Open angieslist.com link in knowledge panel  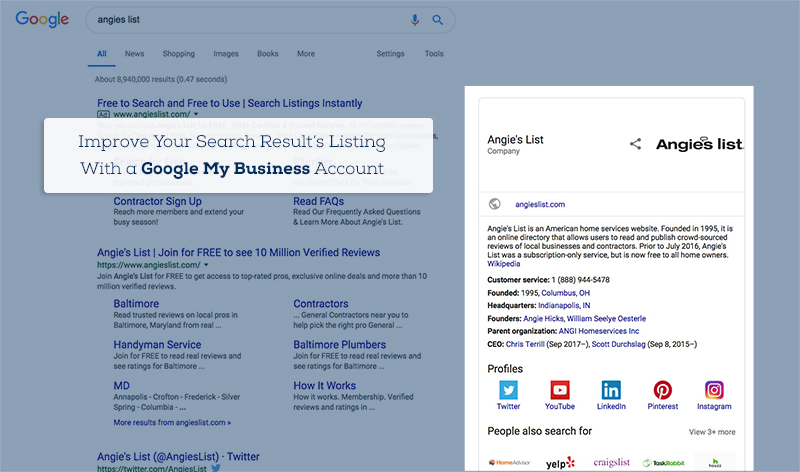[540, 204]
